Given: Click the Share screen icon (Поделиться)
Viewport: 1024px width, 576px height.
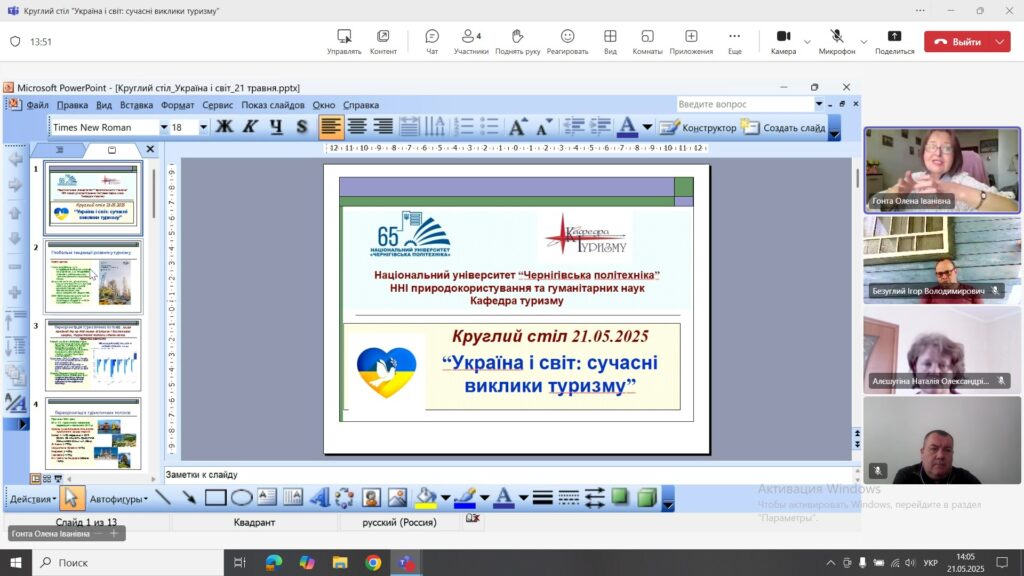Looking at the screenshot, I should tap(894, 41).
